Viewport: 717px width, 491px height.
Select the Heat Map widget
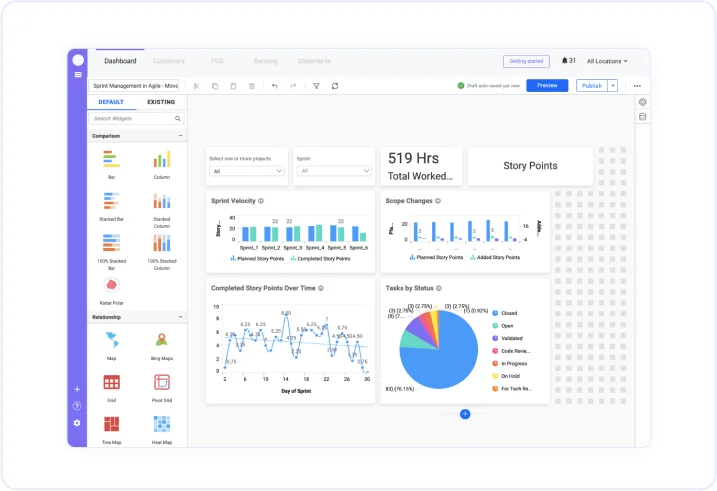[162, 430]
